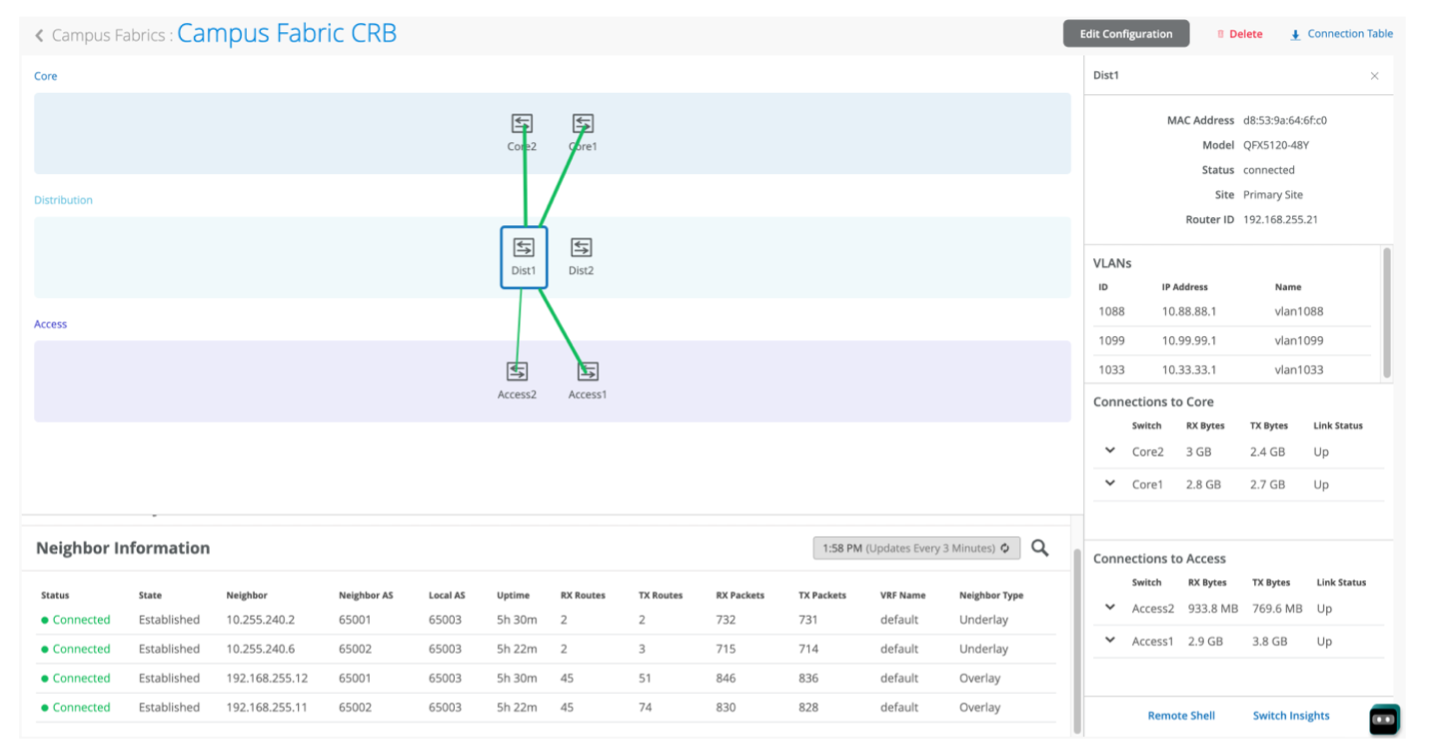
Task: Download the Connection Table
Action: coord(1341,34)
